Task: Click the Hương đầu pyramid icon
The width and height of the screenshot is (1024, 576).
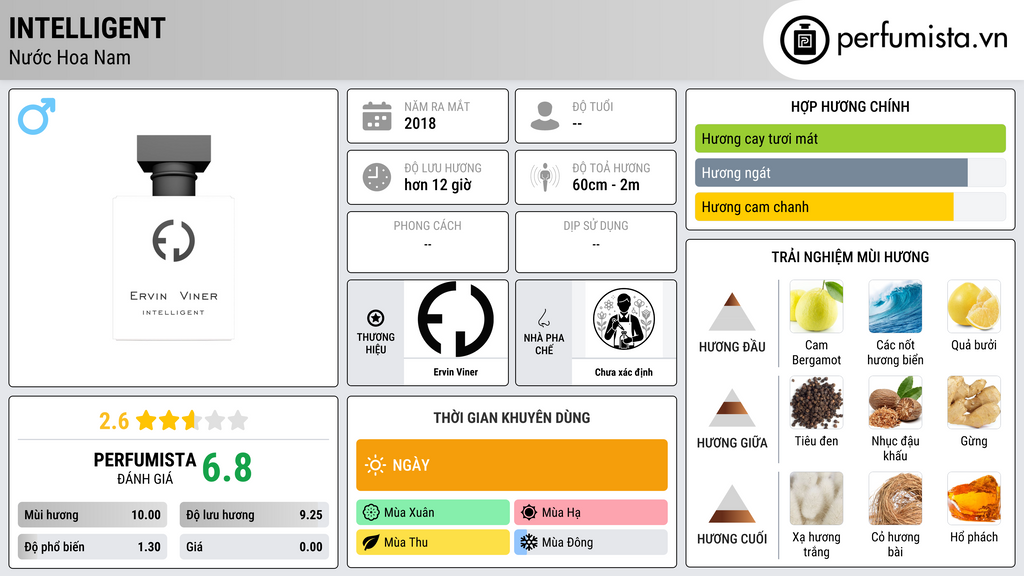Action: (x=731, y=312)
